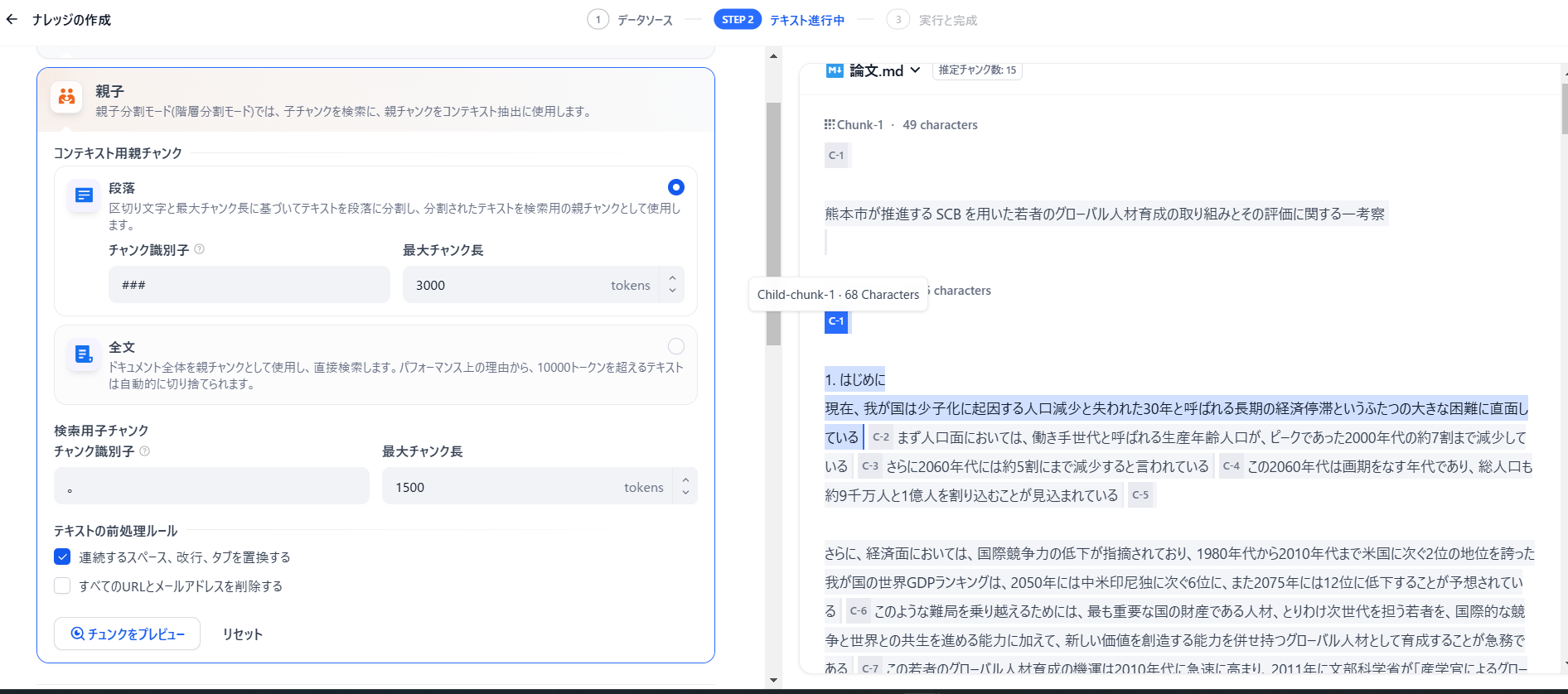Click the step 1 circle number

[x=598, y=20]
